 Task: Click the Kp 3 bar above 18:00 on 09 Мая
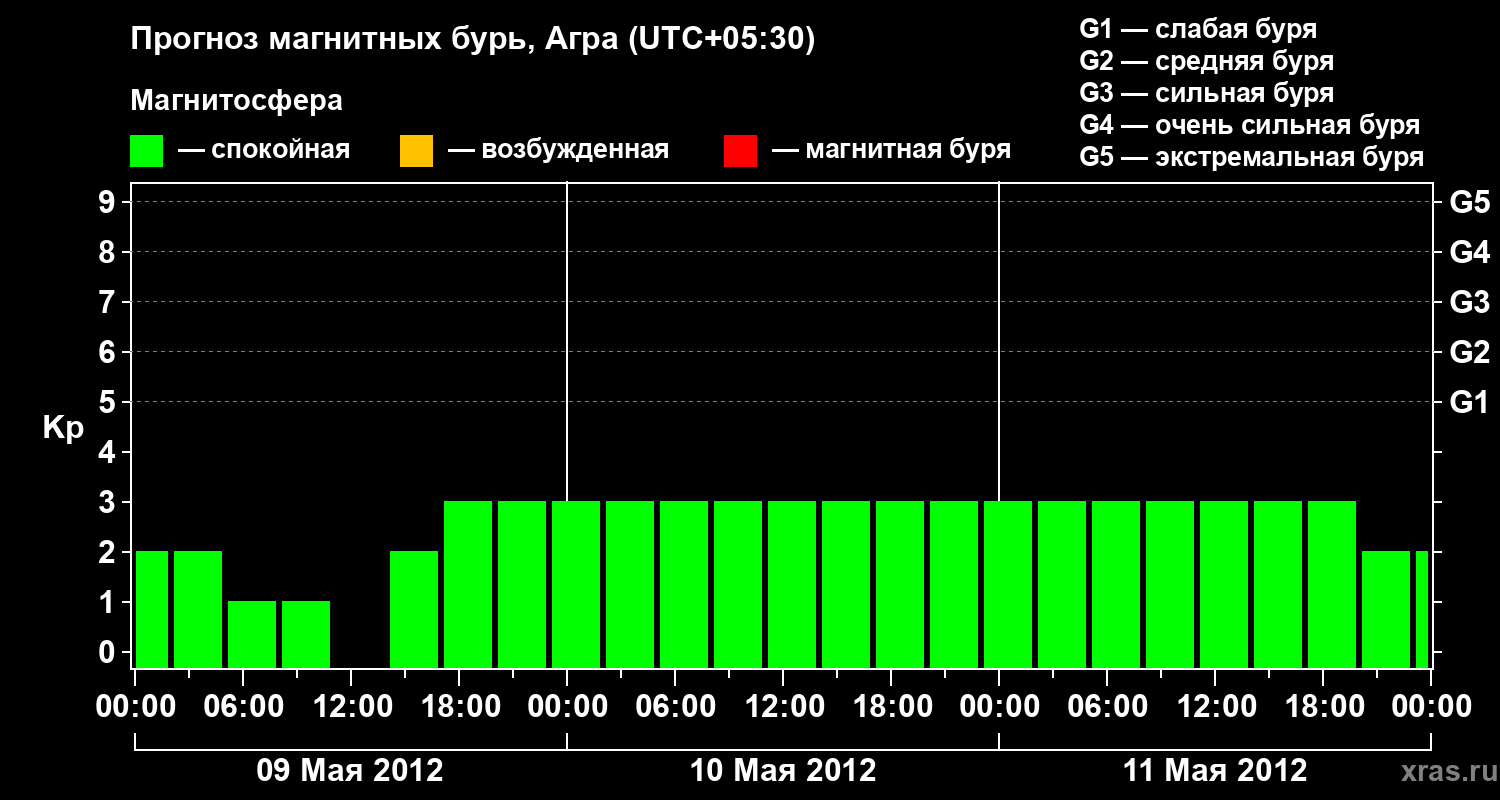tap(468, 584)
